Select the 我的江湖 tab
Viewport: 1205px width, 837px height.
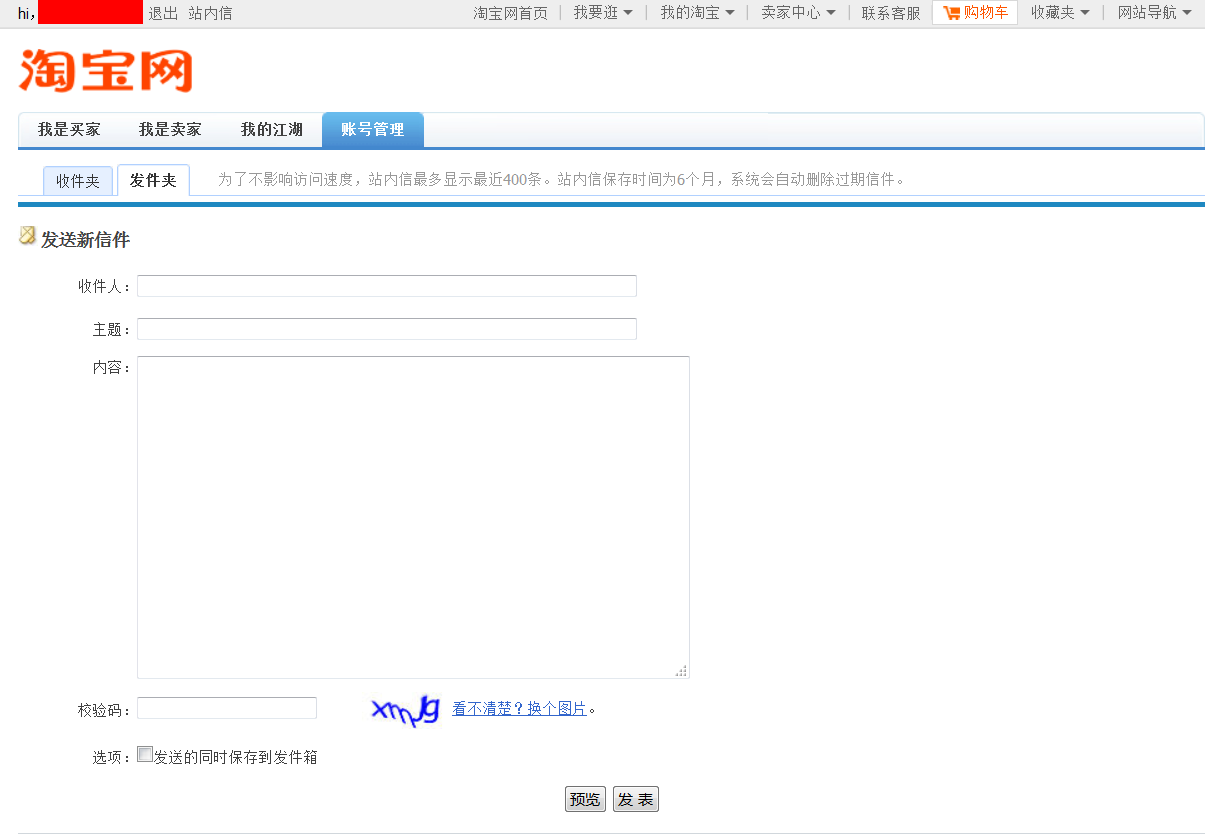point(271,129)
